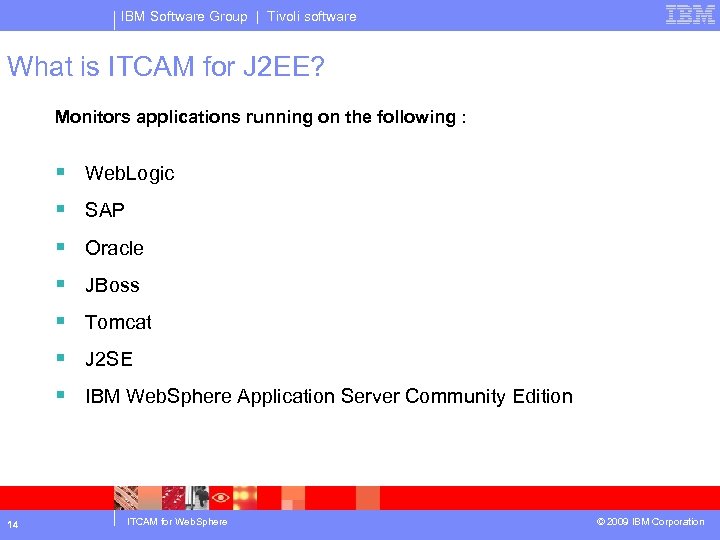720x540 pixels.
Task: Select the slide title 'What is ITCAM for J2EE?'
Action: pyautogui.click(x=166, y=67)
